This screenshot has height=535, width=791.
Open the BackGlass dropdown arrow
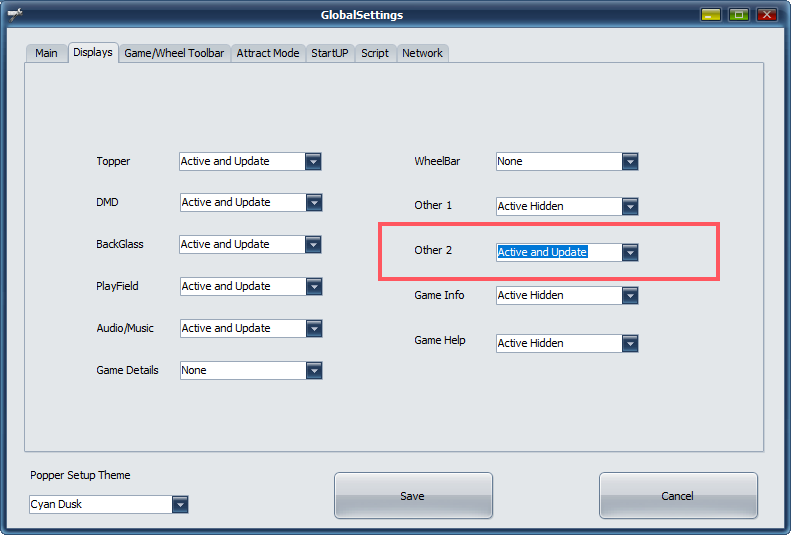click(x=313, y=245)
